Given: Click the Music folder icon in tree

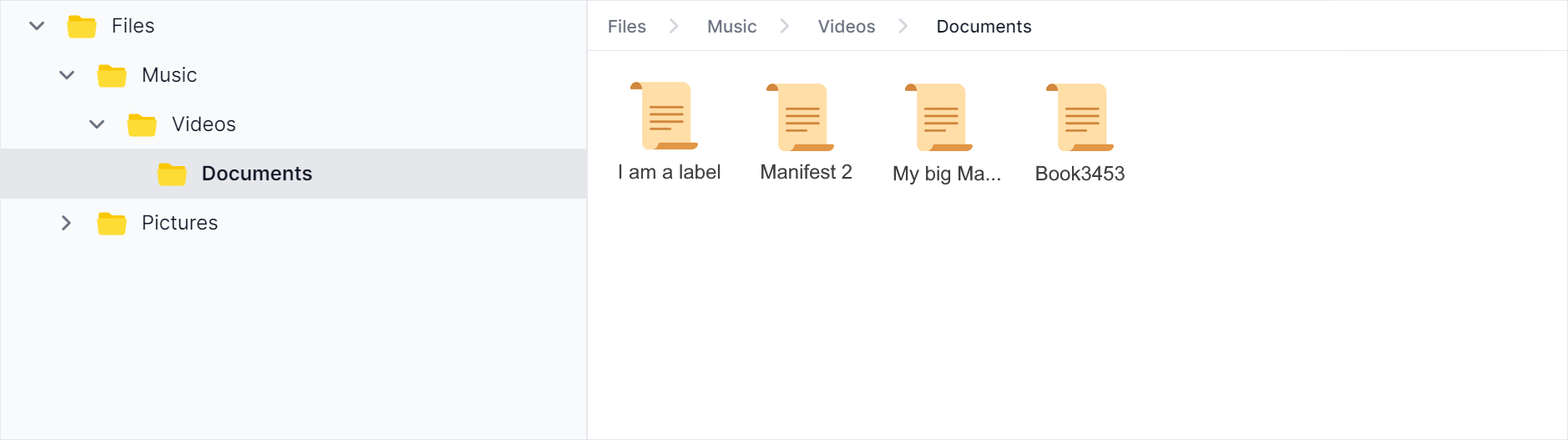Looking at the screenshot, I should coord(112,76).
